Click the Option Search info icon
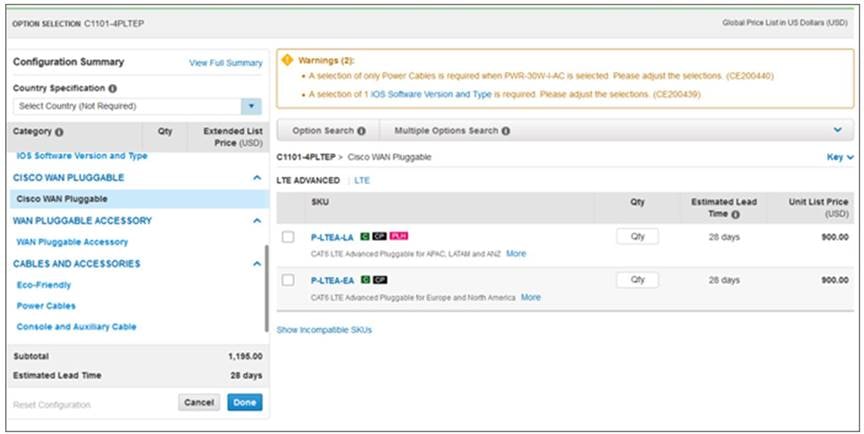Image resolution: width=864 pixels, height=434 pixels. tap(361, 131)
